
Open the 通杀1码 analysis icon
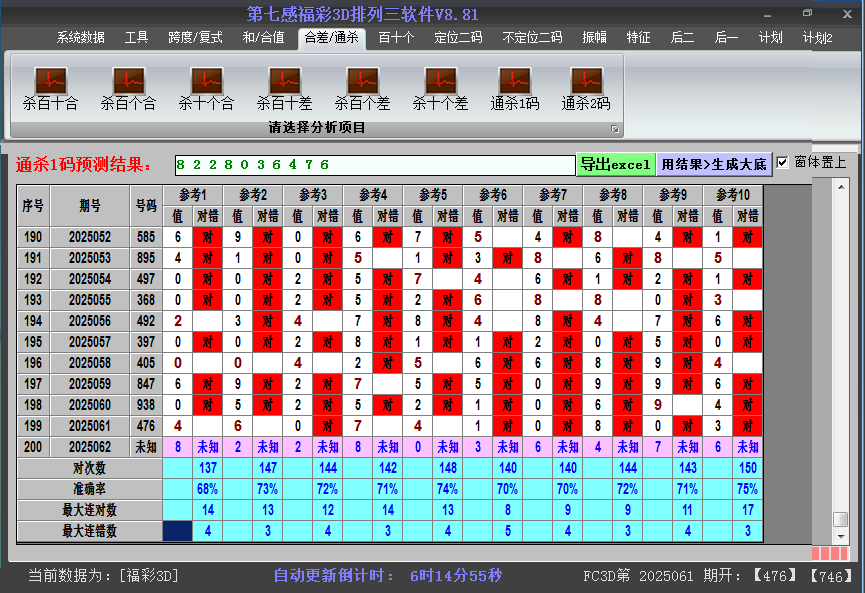(x=515, y=88)
